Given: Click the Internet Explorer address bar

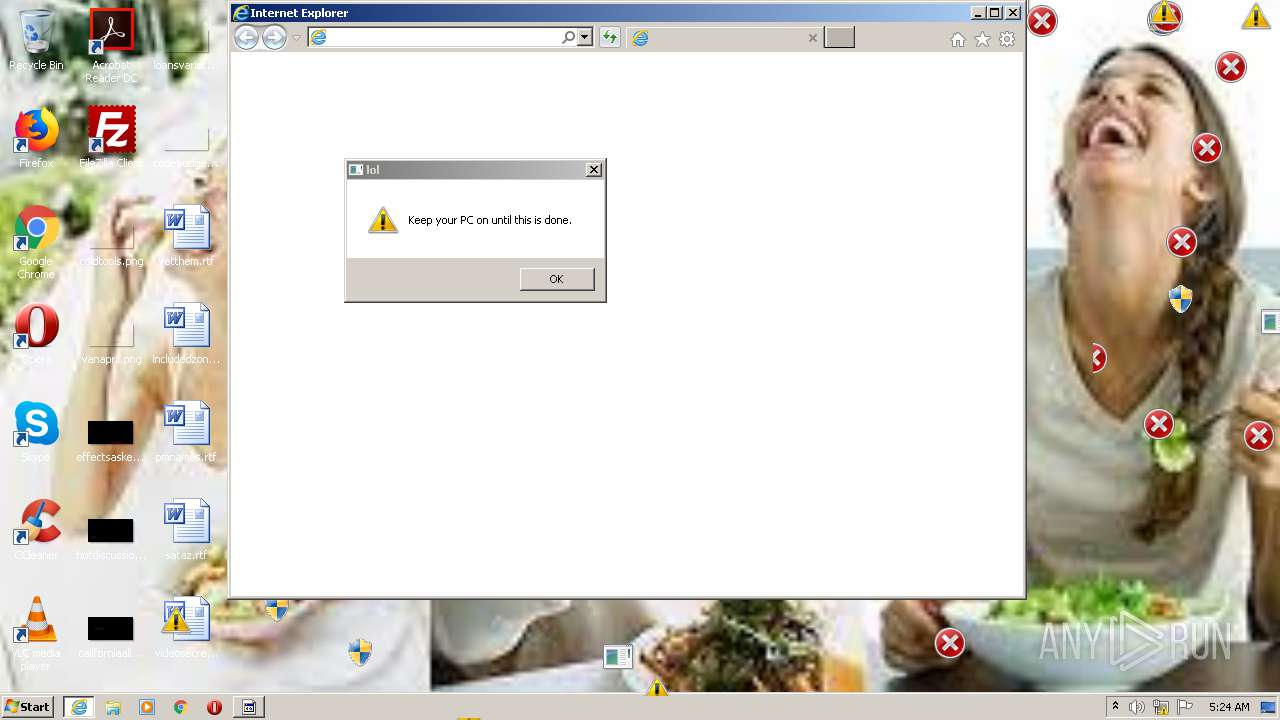Looking at the screenshot, I should [x=435, y=37].
